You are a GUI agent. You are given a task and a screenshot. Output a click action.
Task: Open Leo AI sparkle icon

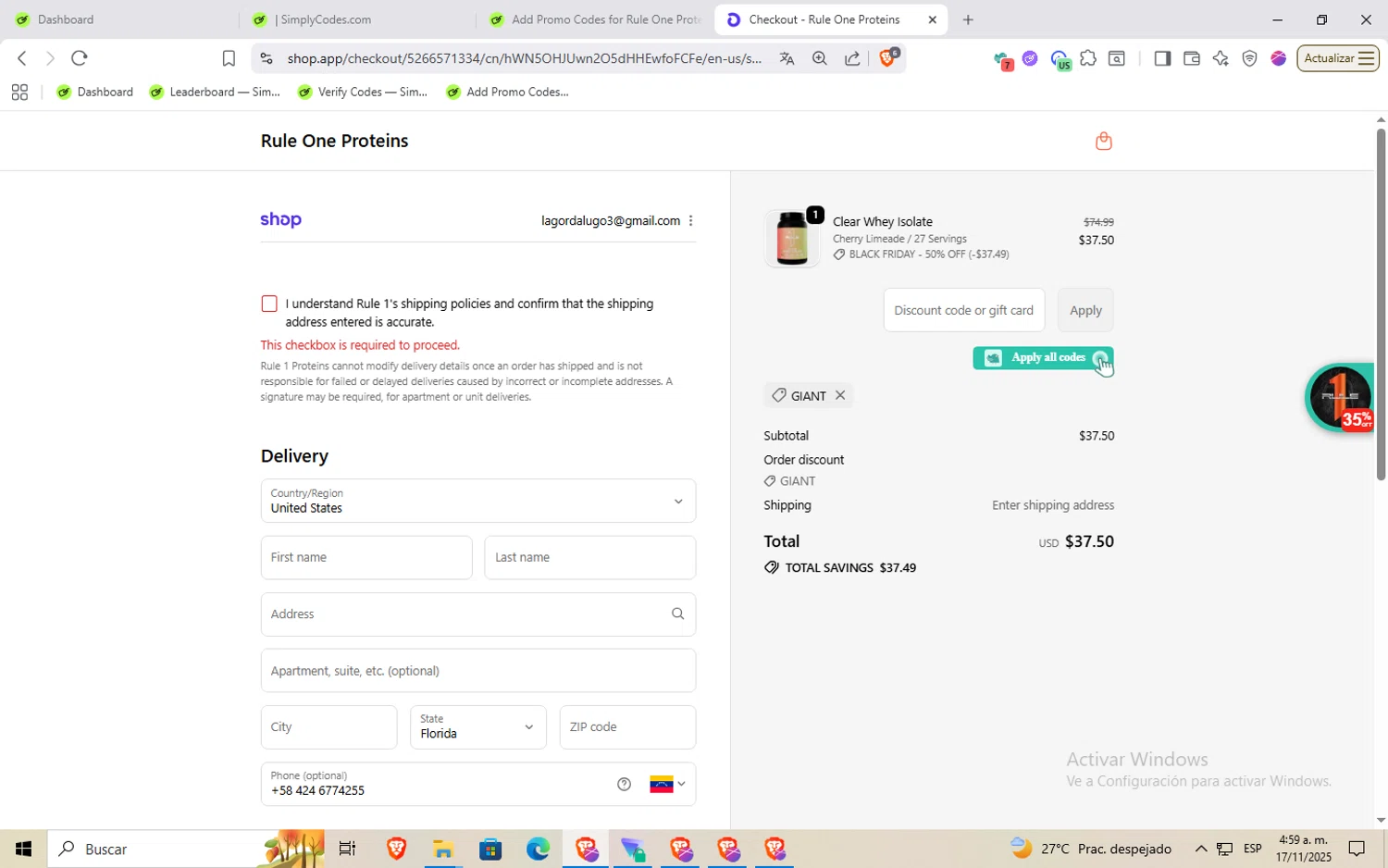(1221, 58)
